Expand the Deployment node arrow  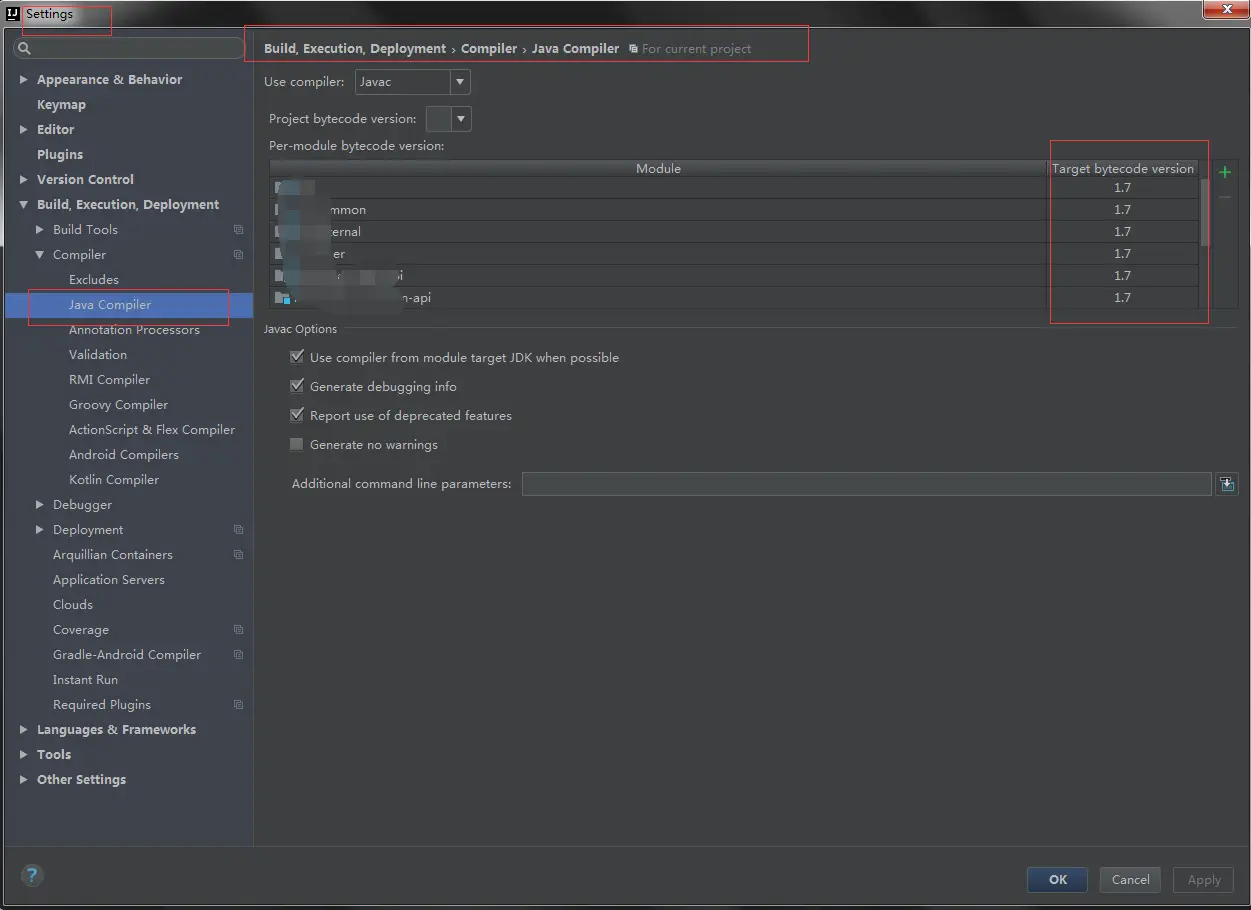39,529
